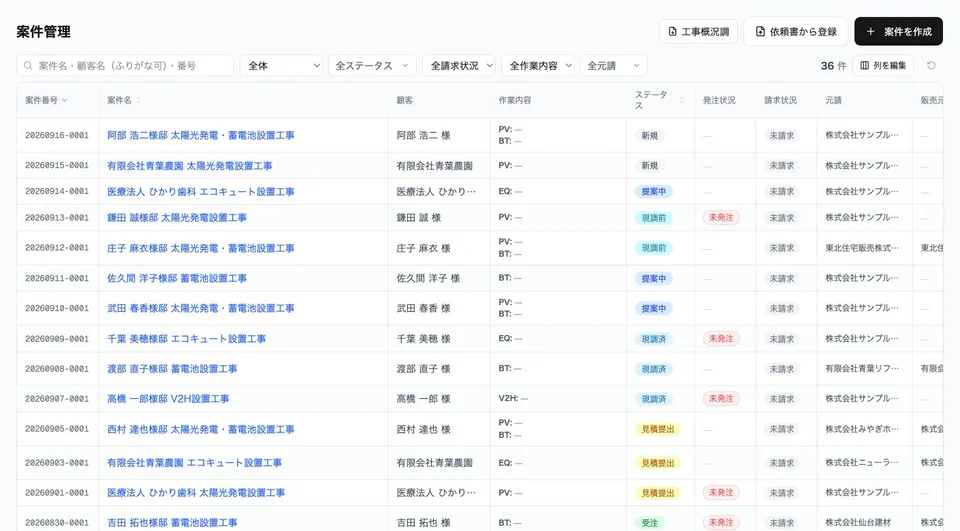The height and width of the screenshot is (531, 960).
Task: Click the 元請 column header
Action: click(x=833, y=100)
